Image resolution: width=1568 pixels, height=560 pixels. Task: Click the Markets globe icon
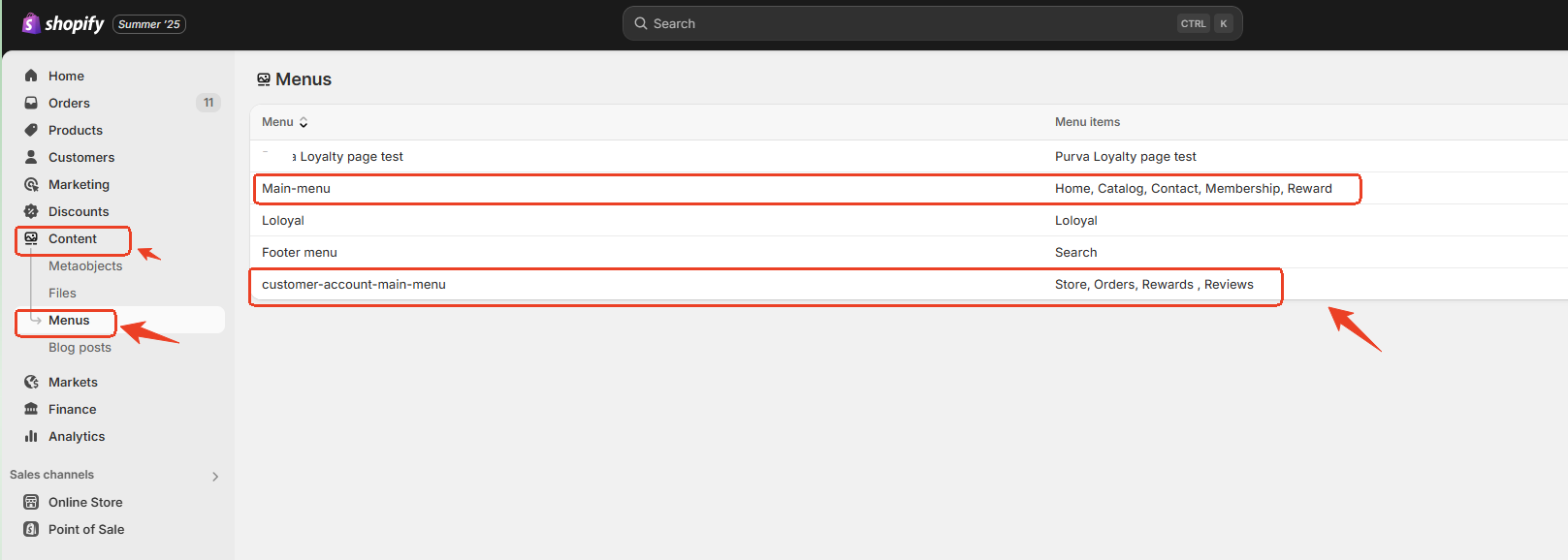coord(31,382)
